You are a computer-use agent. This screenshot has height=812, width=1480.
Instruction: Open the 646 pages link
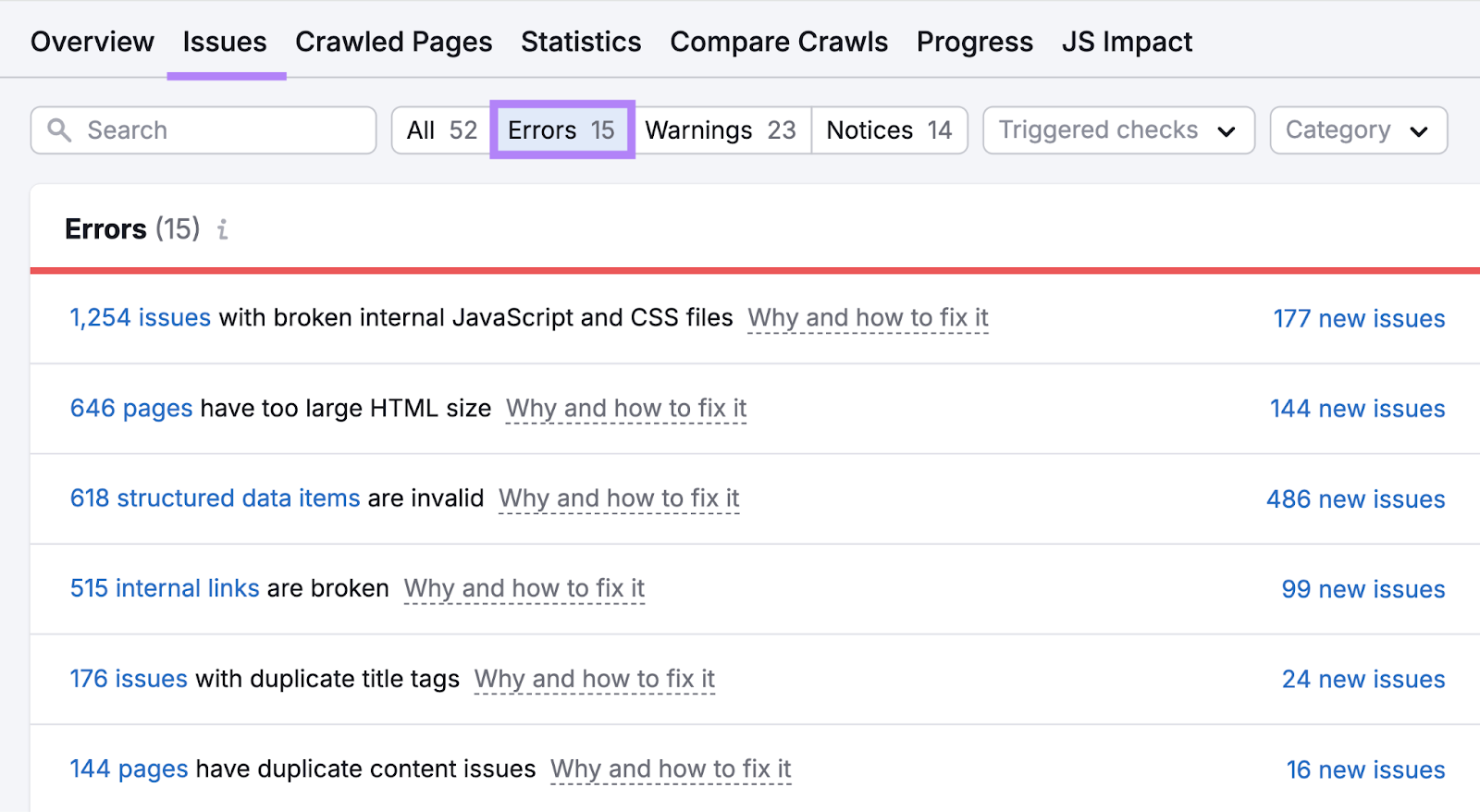point(131,408)
